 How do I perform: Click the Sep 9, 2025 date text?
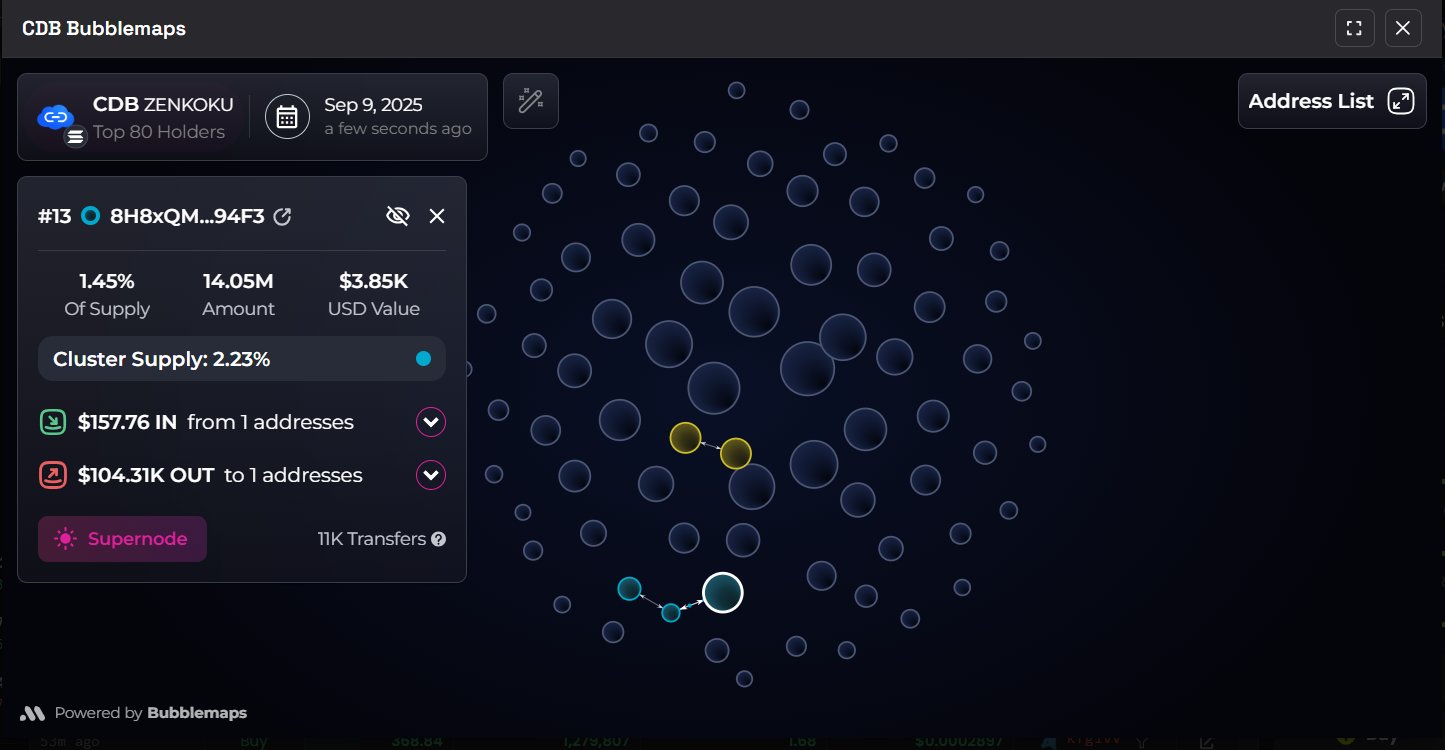coord(373,105)
